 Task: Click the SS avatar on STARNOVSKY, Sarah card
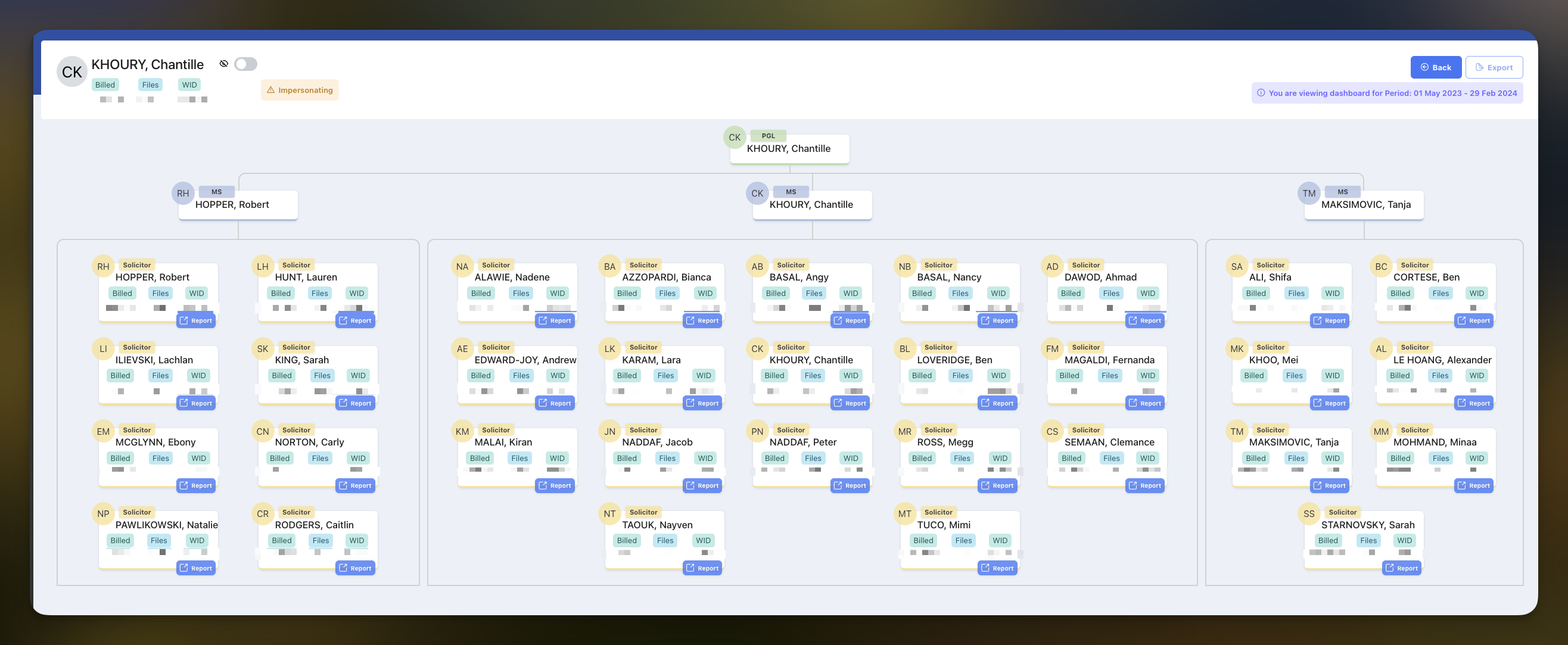coord(1309,514)
